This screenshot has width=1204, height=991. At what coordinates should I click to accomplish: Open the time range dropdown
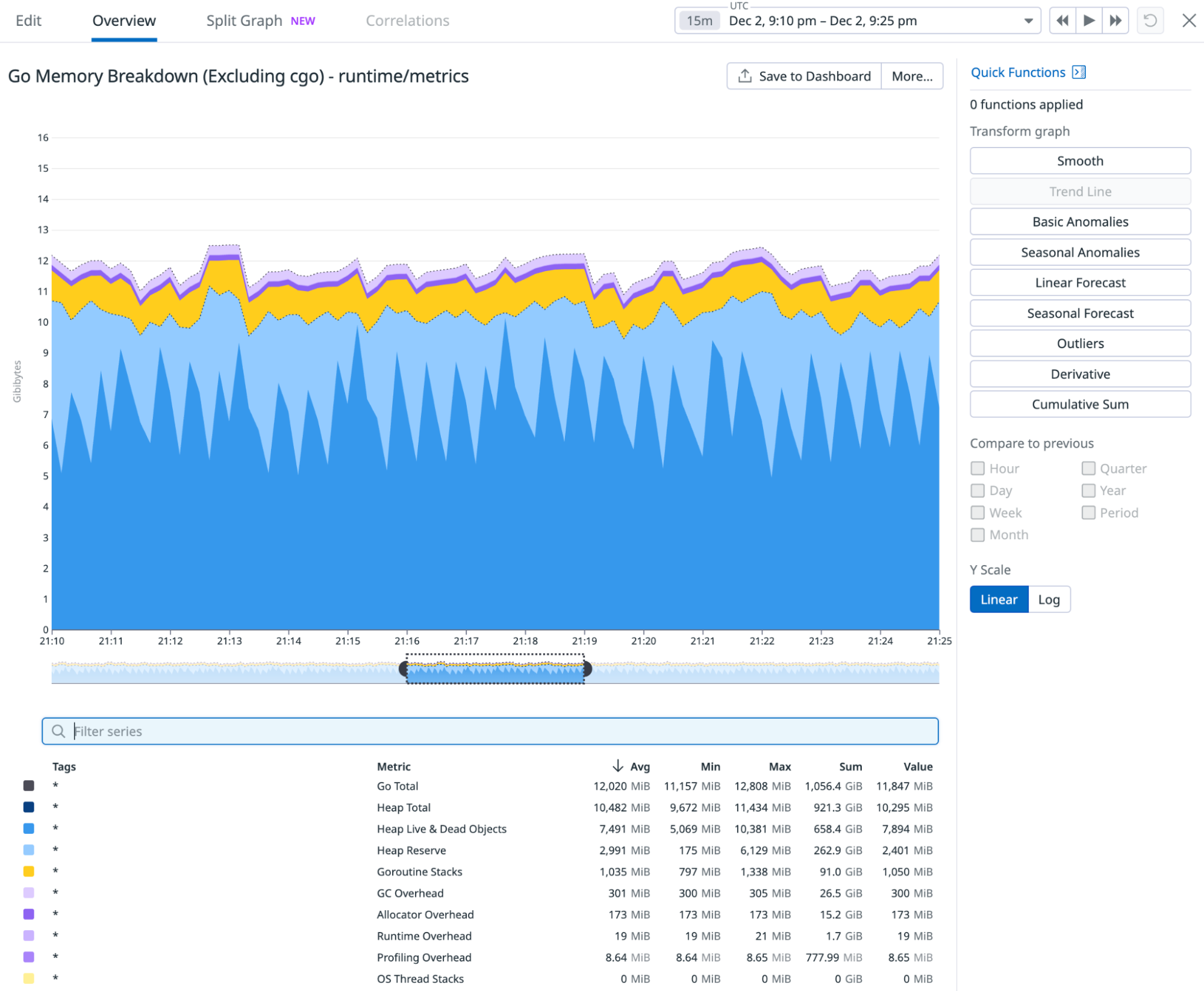point(1027,20)
